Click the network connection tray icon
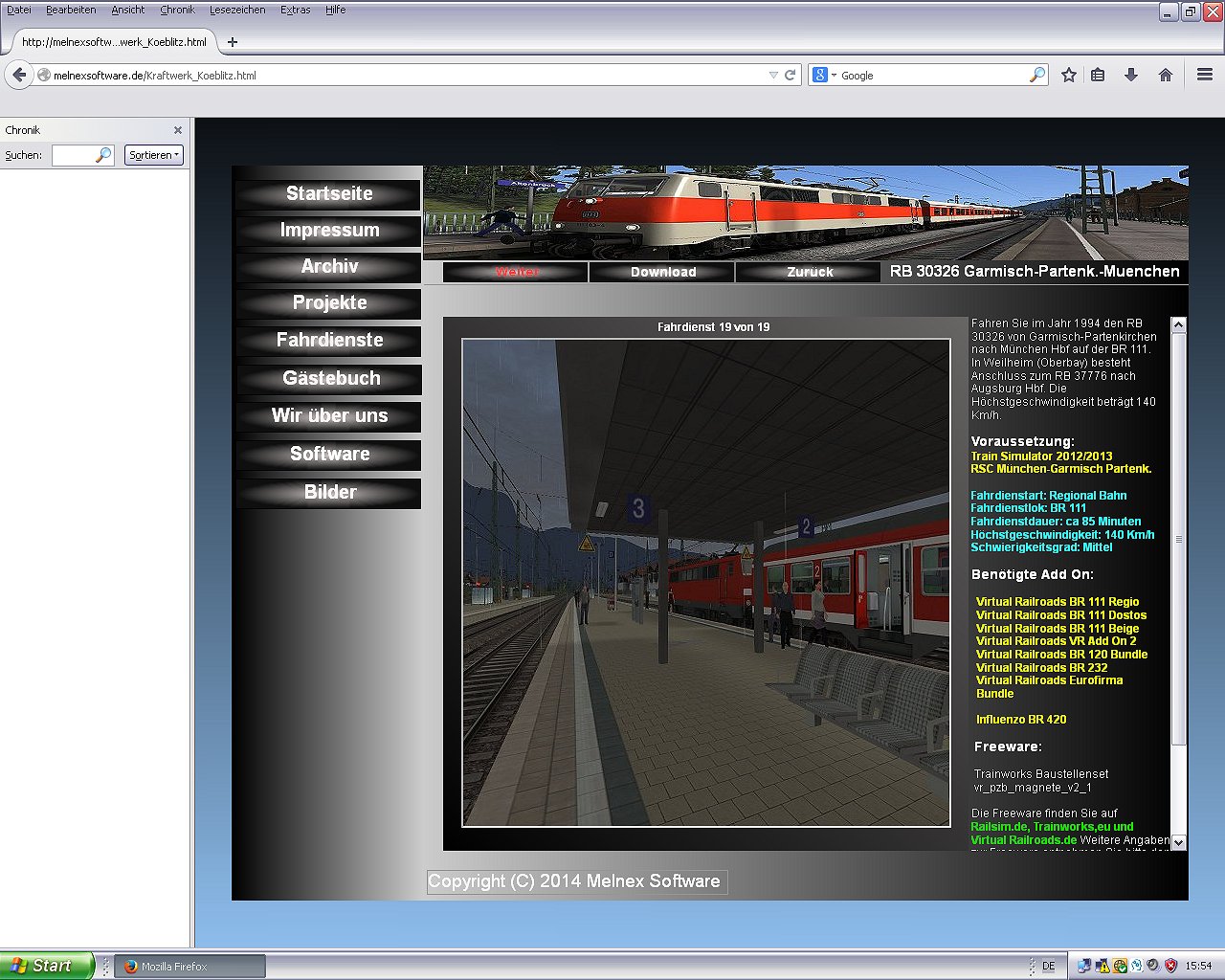This screenshot has width=1225, height=980. coord(1084,967)
